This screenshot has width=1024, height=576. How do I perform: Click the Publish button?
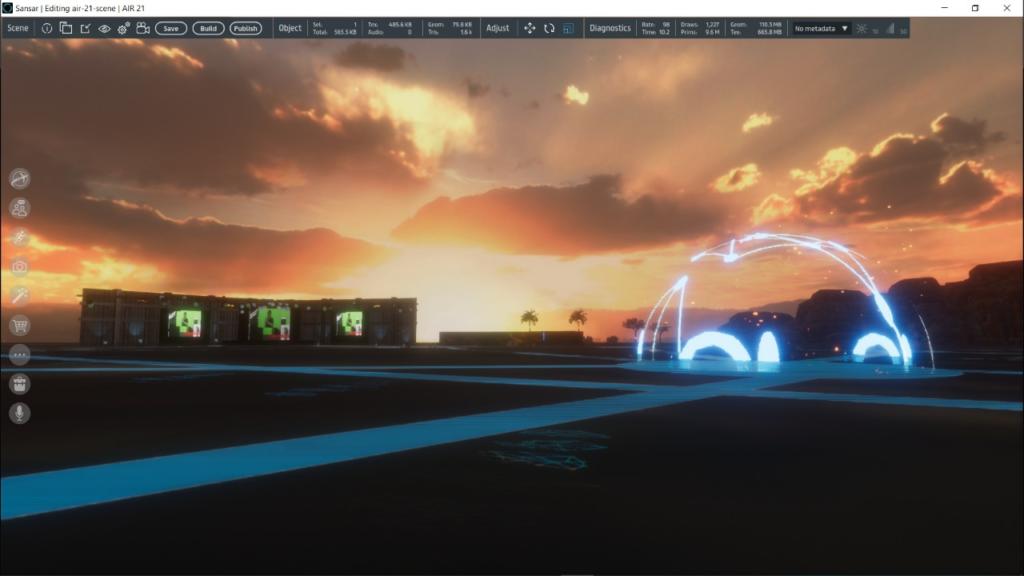point(245,28)
